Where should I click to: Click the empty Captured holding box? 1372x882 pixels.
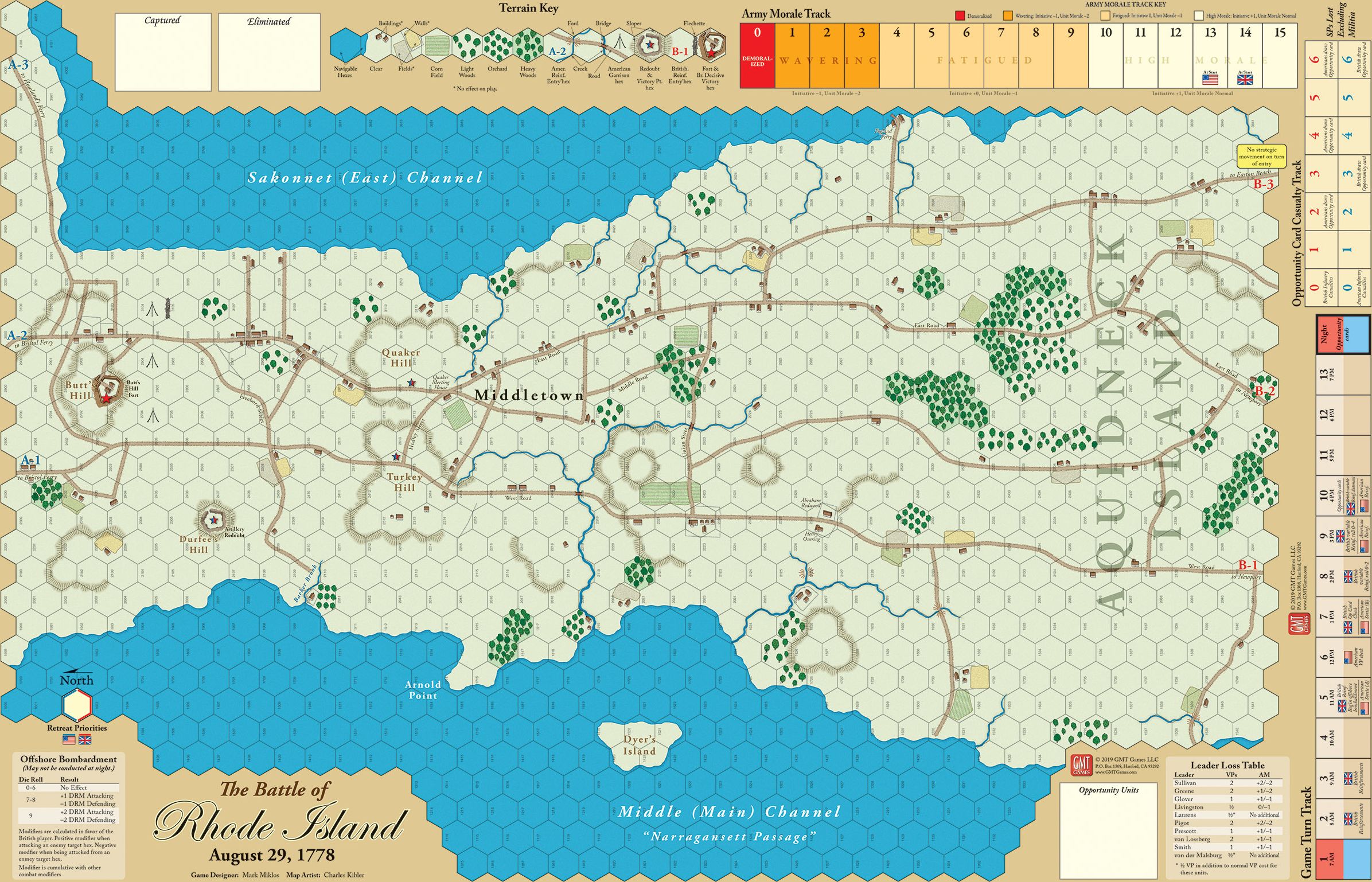click(163, 52)
